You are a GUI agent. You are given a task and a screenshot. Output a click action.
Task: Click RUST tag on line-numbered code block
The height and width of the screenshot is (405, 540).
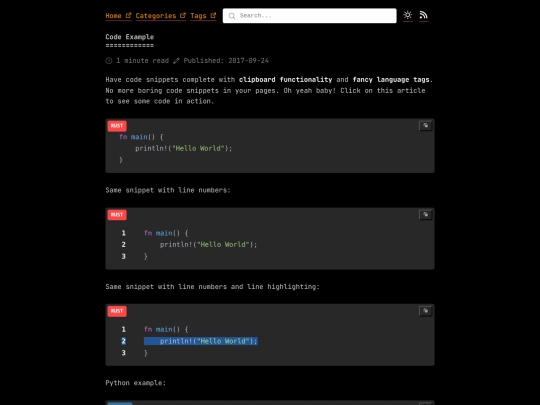pos(117,215)
